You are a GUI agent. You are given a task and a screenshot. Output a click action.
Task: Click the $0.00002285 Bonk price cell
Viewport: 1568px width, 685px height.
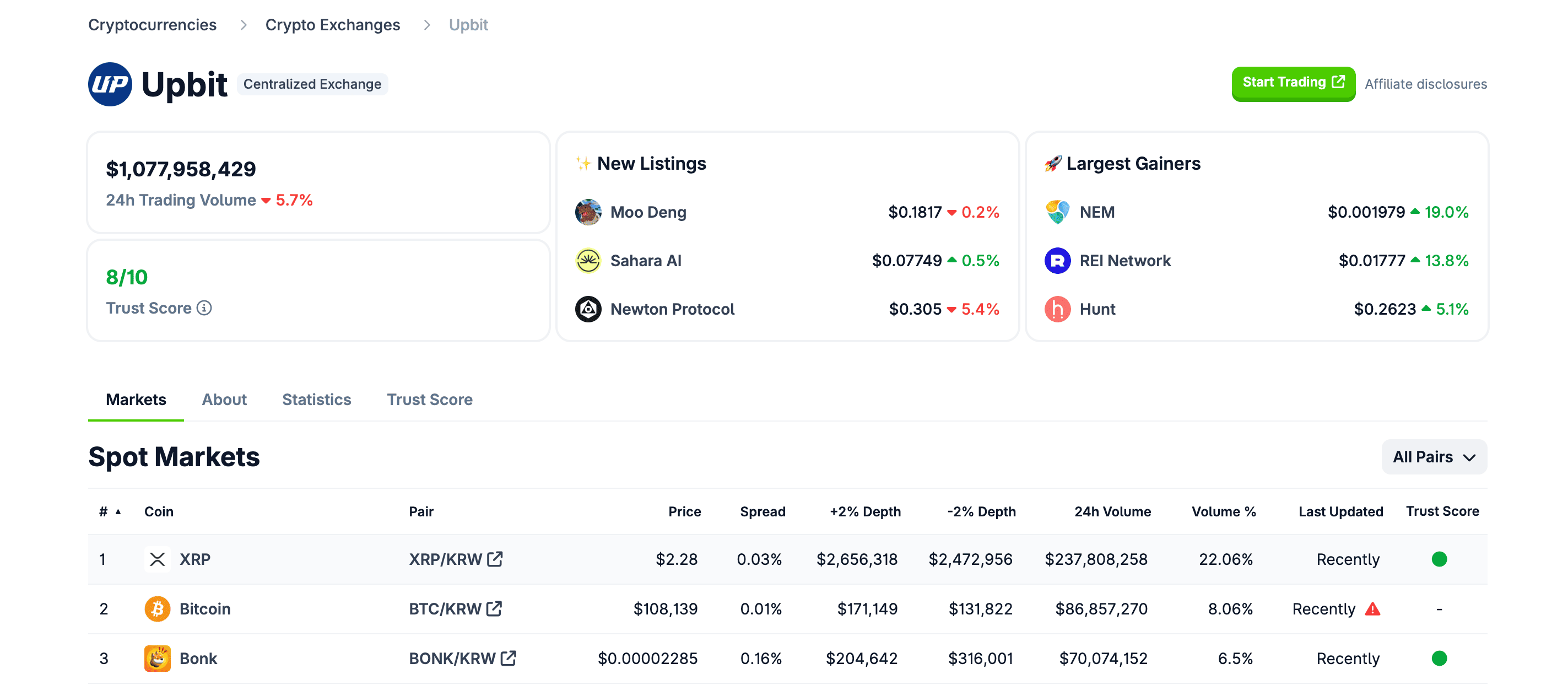coord(648,658)
